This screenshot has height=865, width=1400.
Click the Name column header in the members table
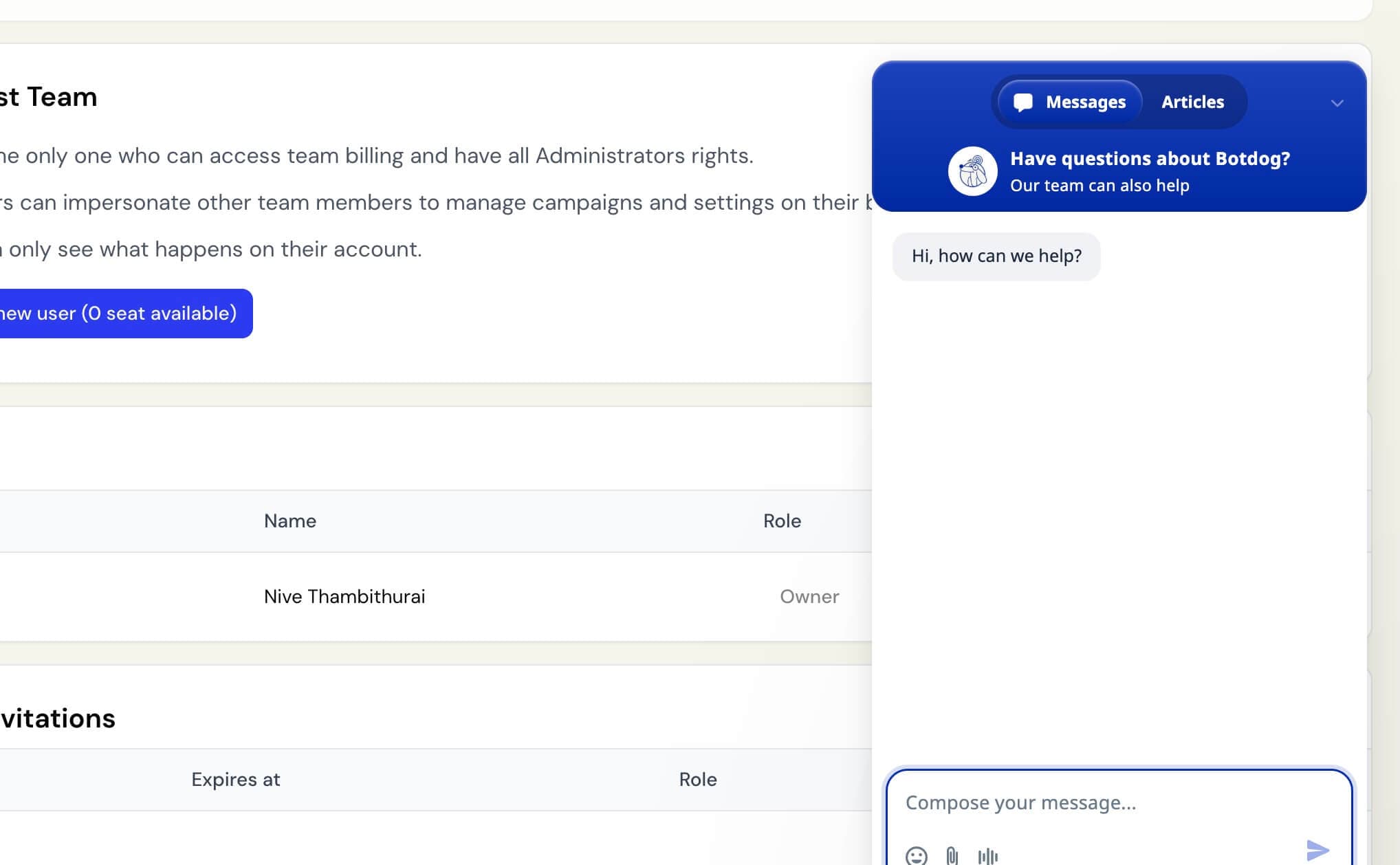pos(290,521)
